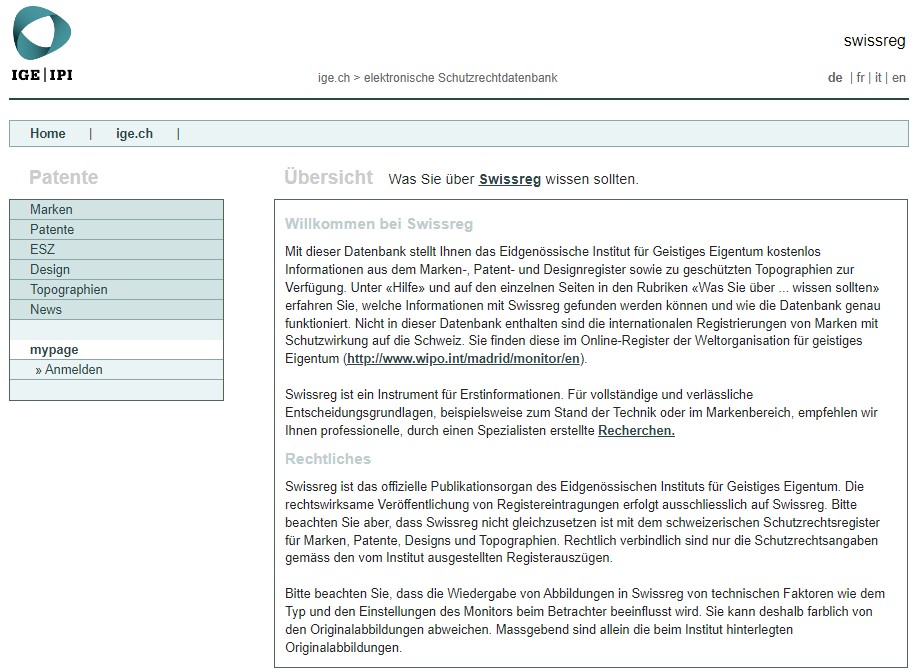Click the mypage sidebar heading
This screenshot has height=672, width=923.
[54, 350]
